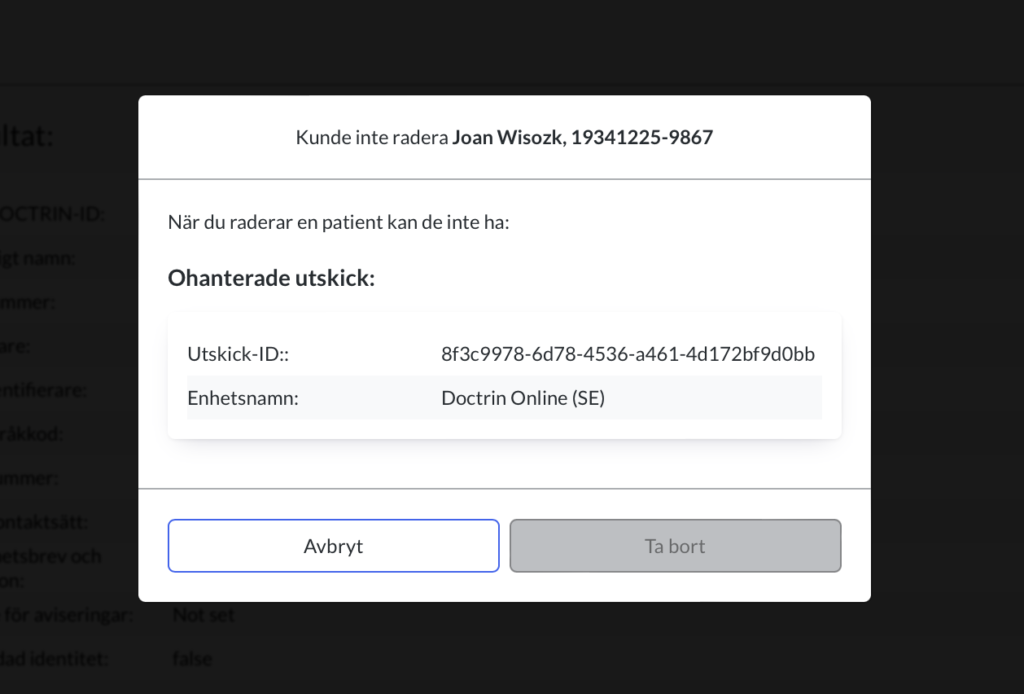This screenshot has width=1024, height=694.
Task: Click the dimmed Not set value behind dialog
Action: pos(203,614)
